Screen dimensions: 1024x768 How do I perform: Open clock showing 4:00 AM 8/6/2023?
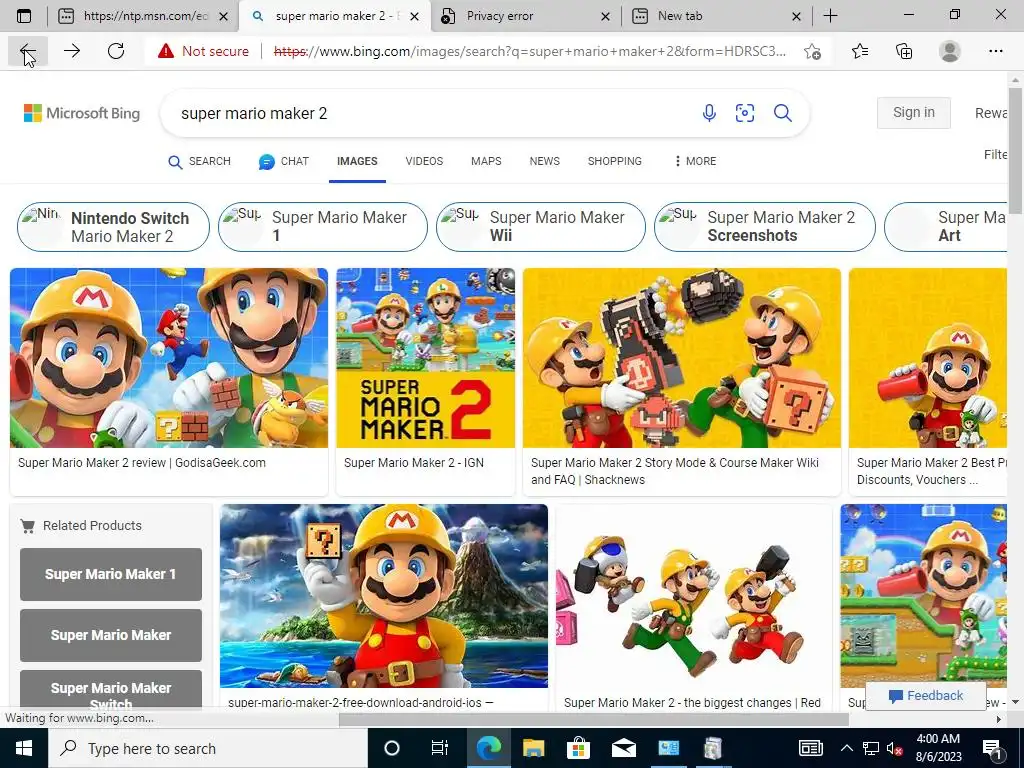coord(938,748)
